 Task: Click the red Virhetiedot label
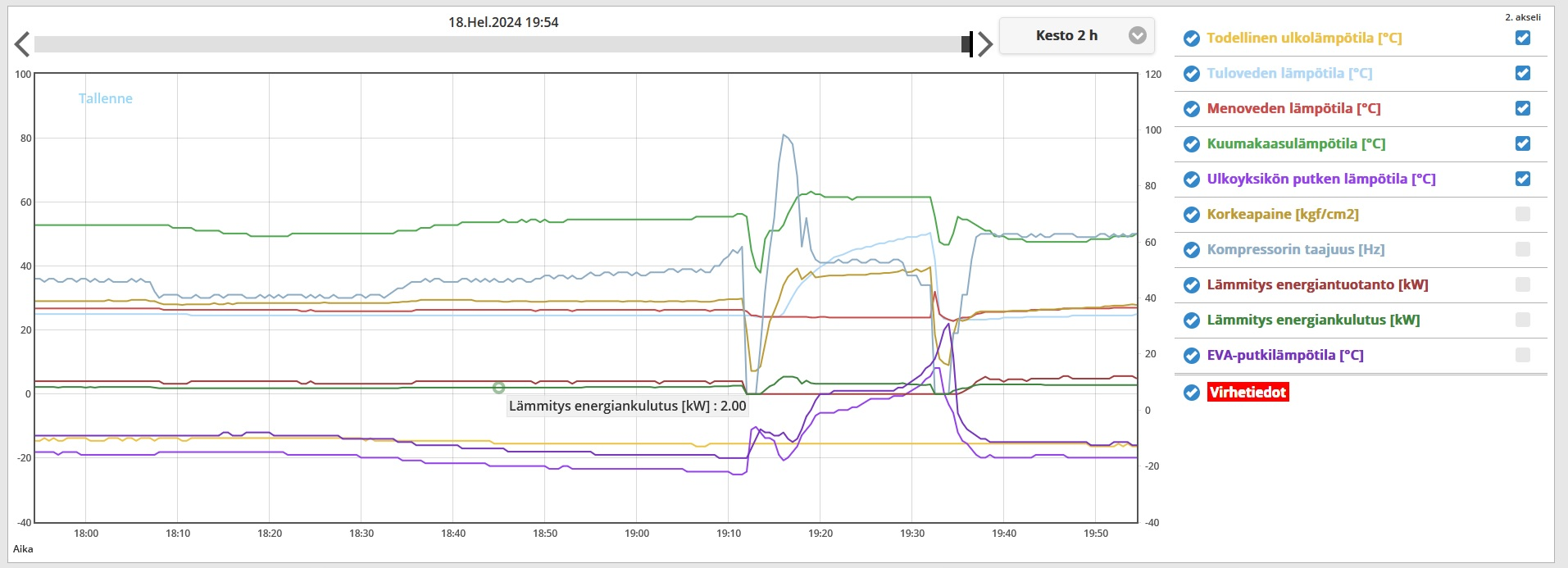[1248, 393]
